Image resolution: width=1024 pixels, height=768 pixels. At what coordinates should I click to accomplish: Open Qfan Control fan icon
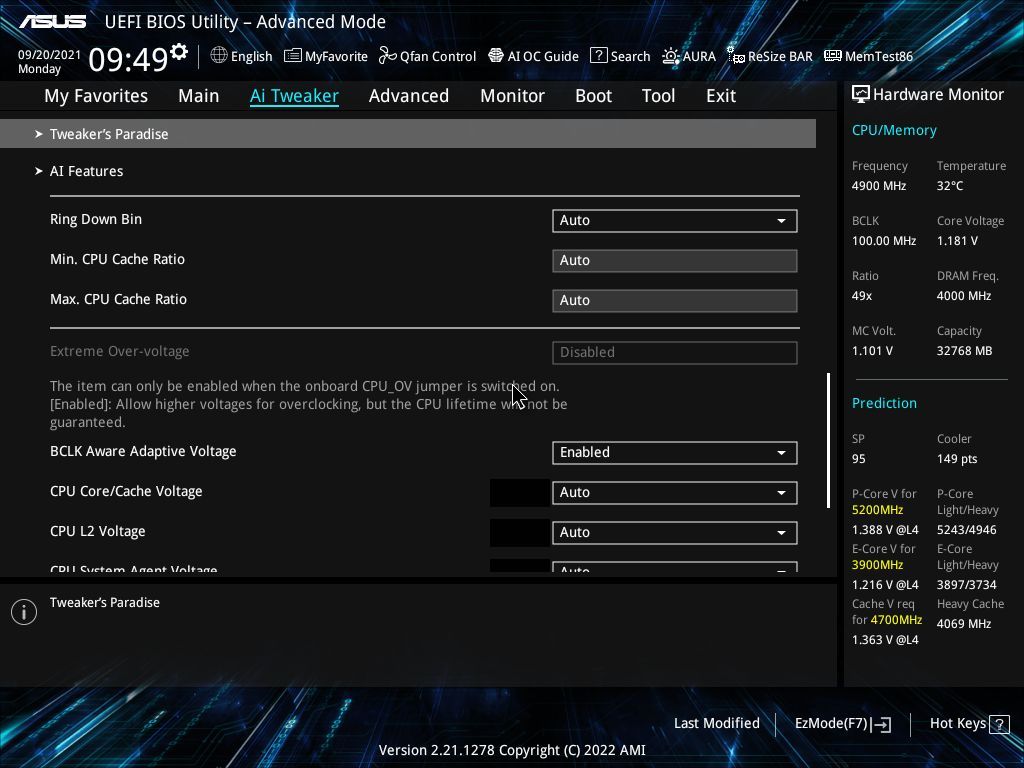pyautogui.click(x=388, y=56)
